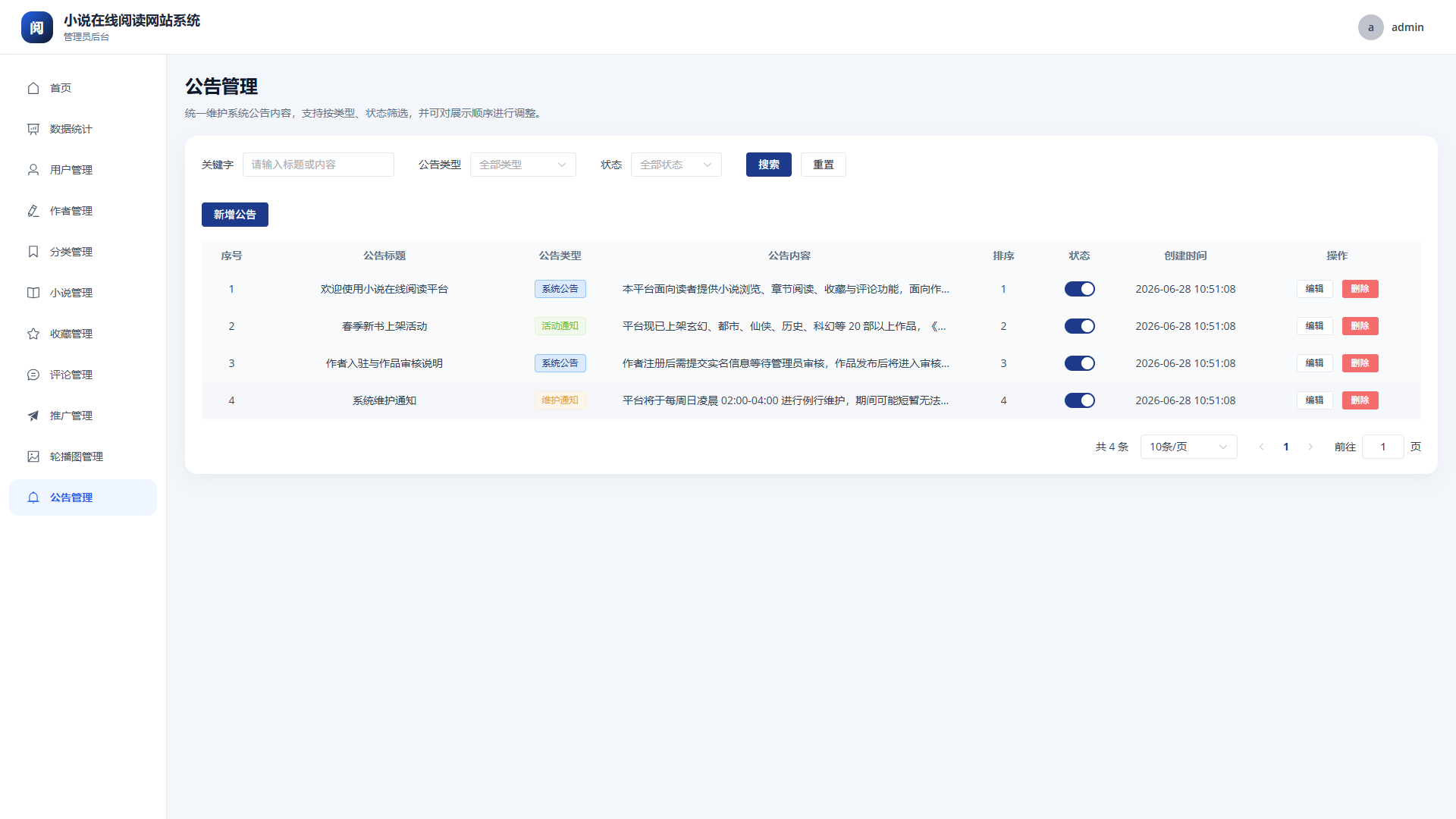Edit announcement 作者入驻与作品审核说明
This screenshot has height=819, width=1456.
[x=1315, y=363]
